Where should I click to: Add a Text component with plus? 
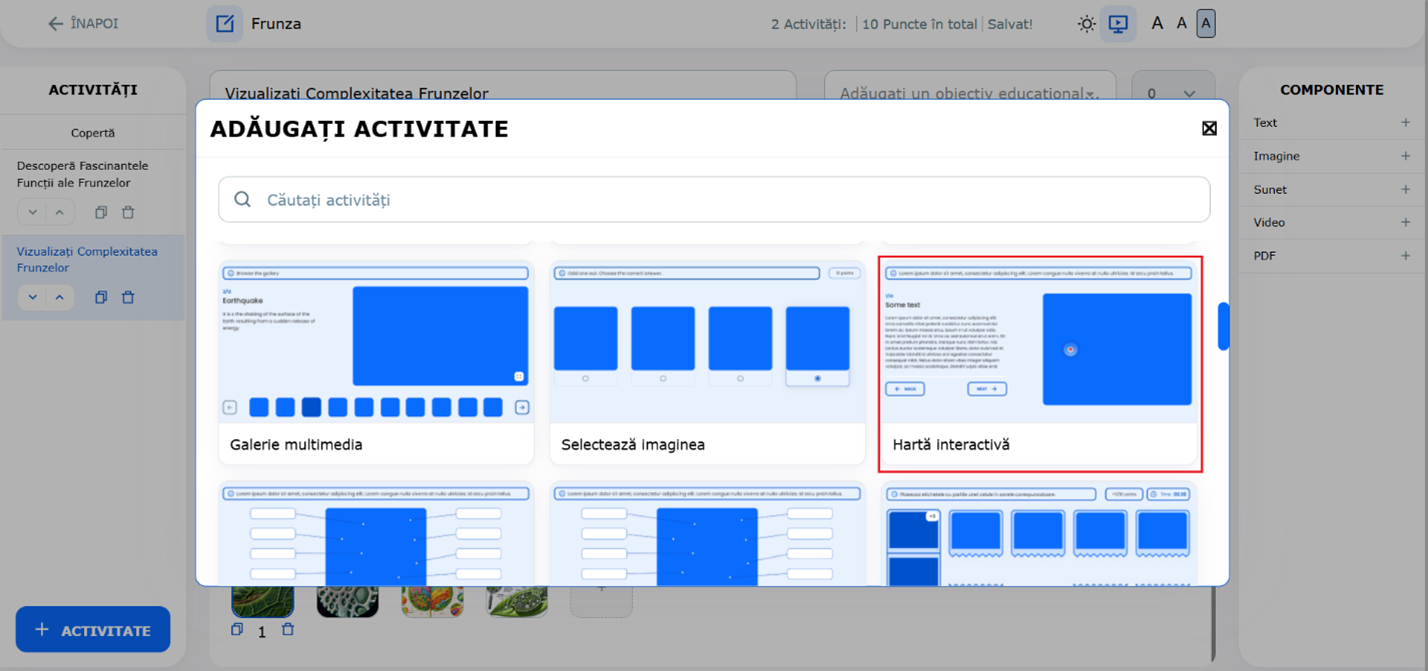pyautogui.click(x=1405, y=123)
